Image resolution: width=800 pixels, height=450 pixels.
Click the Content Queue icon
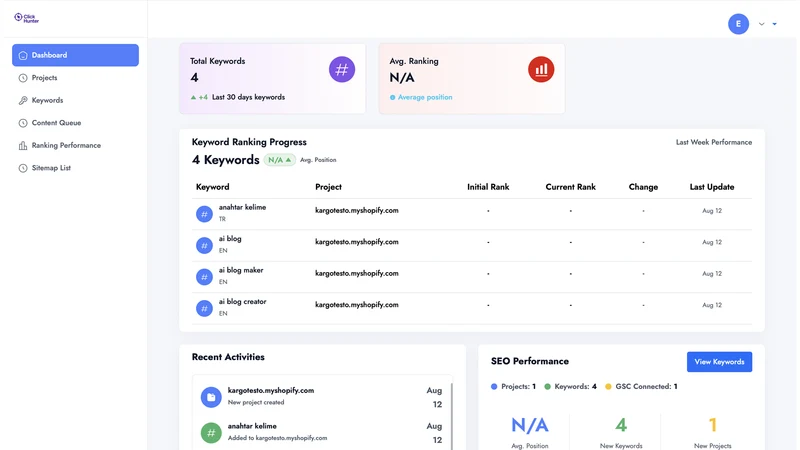pyautogui.click(x=23, y=123)
